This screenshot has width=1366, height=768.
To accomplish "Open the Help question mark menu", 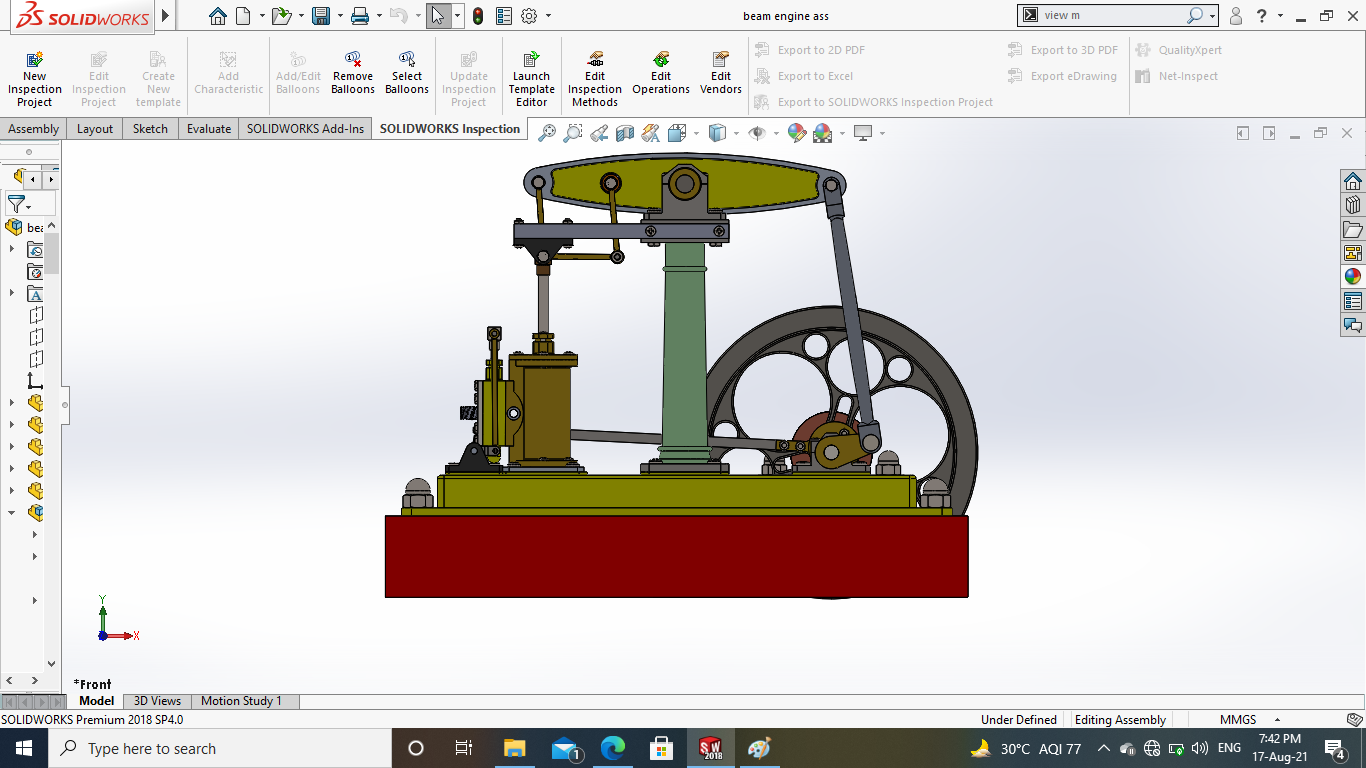I will (1262, 16).
